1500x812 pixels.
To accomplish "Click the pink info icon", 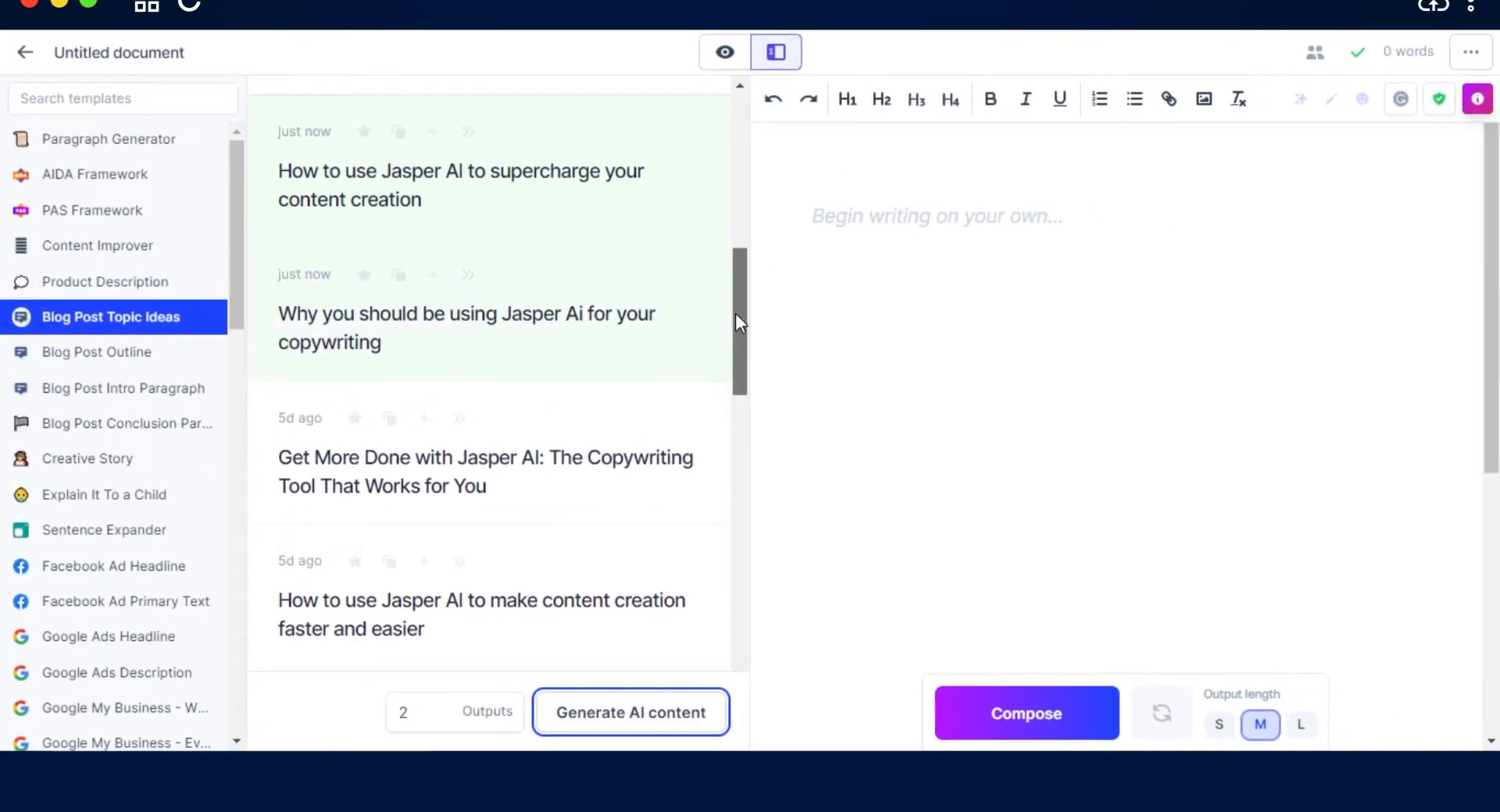I will [1477, 99].
